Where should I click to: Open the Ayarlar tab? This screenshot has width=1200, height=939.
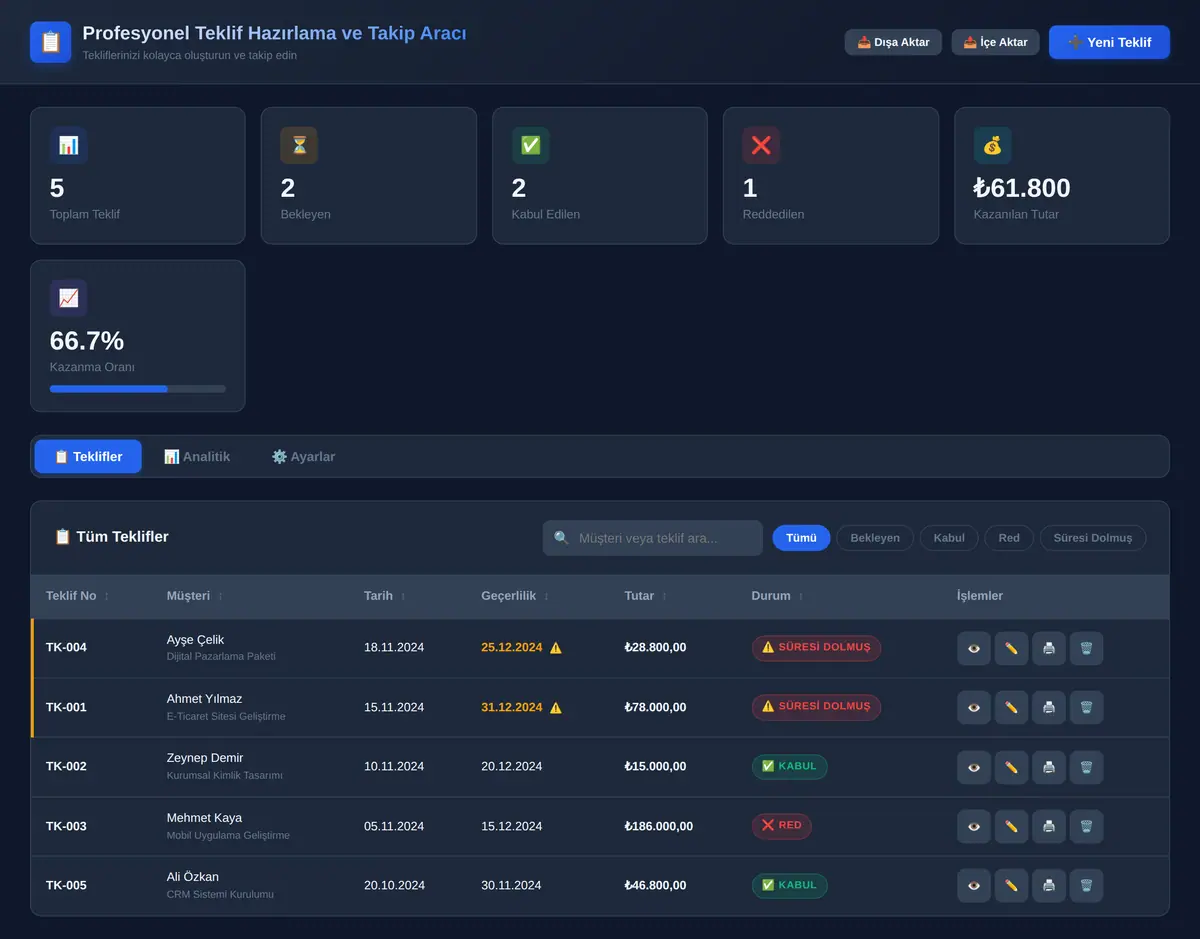(x=303, y=456)
